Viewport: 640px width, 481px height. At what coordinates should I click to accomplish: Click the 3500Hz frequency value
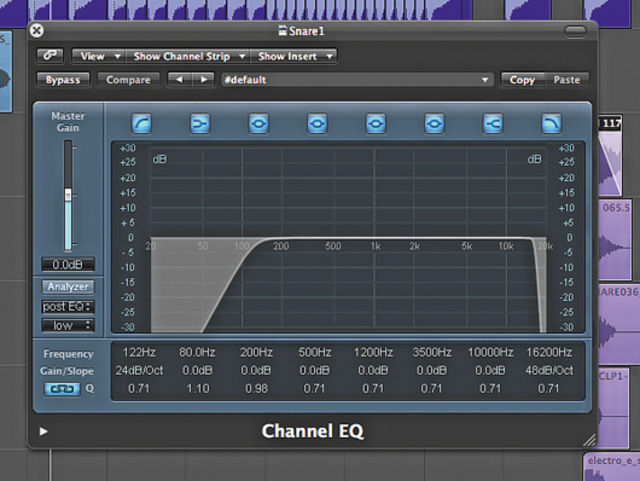pos(432,352)
